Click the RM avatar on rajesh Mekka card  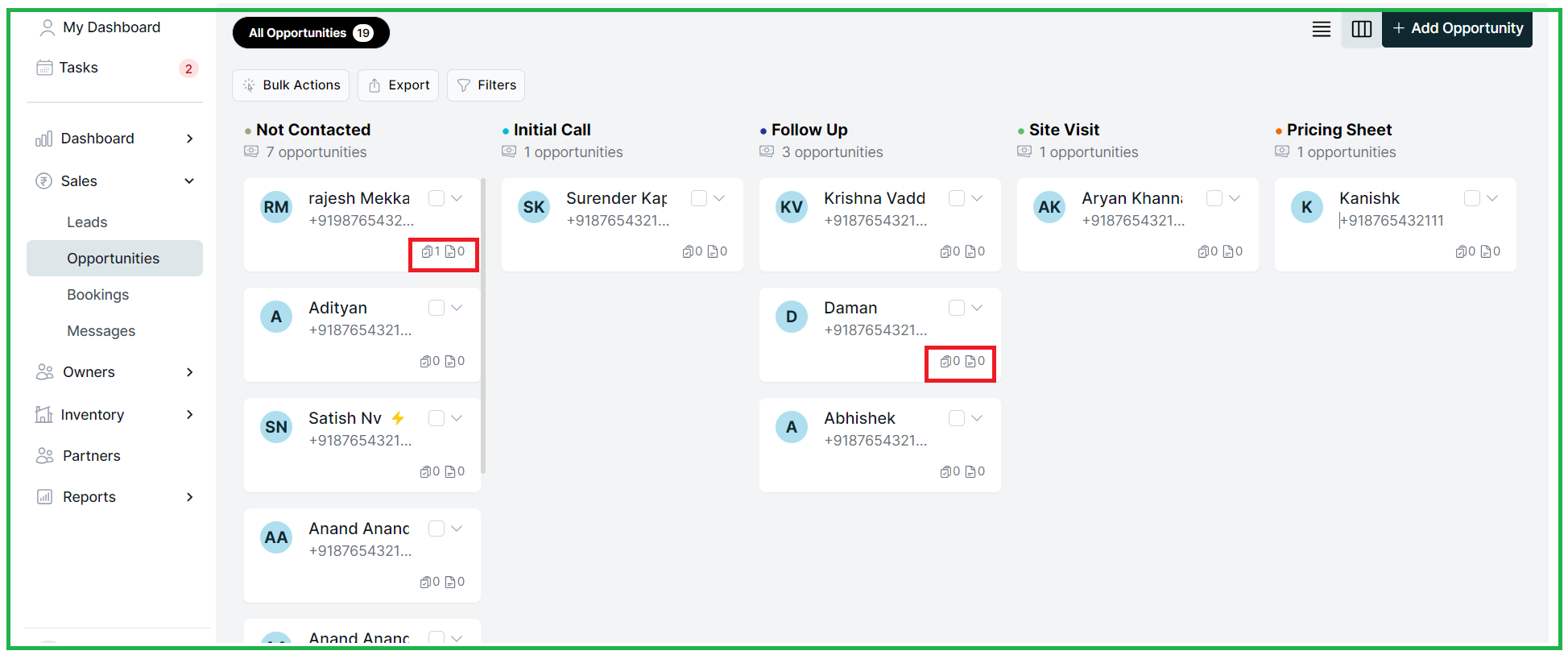276,207
